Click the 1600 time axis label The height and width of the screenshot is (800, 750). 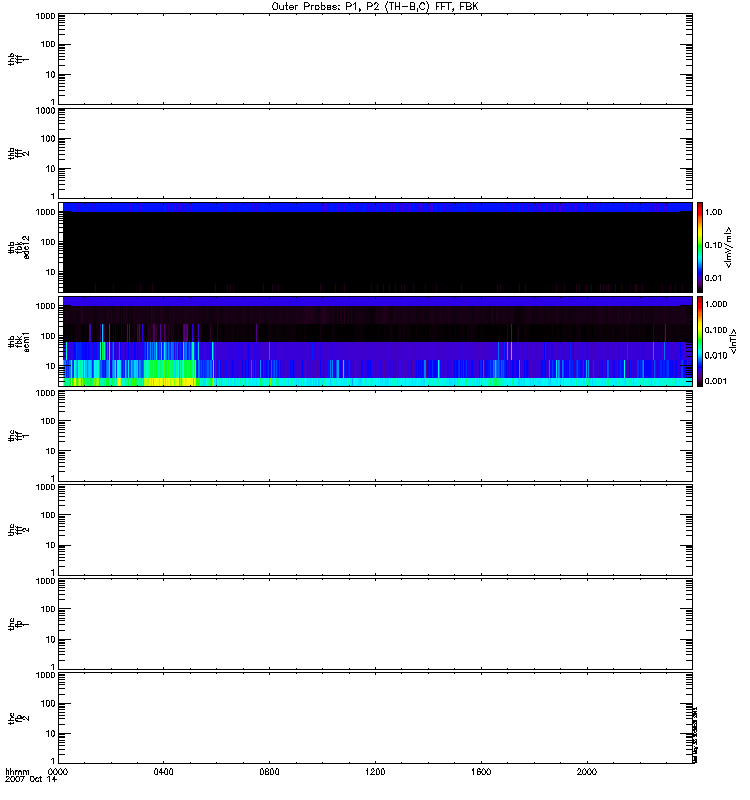point(481,773)
